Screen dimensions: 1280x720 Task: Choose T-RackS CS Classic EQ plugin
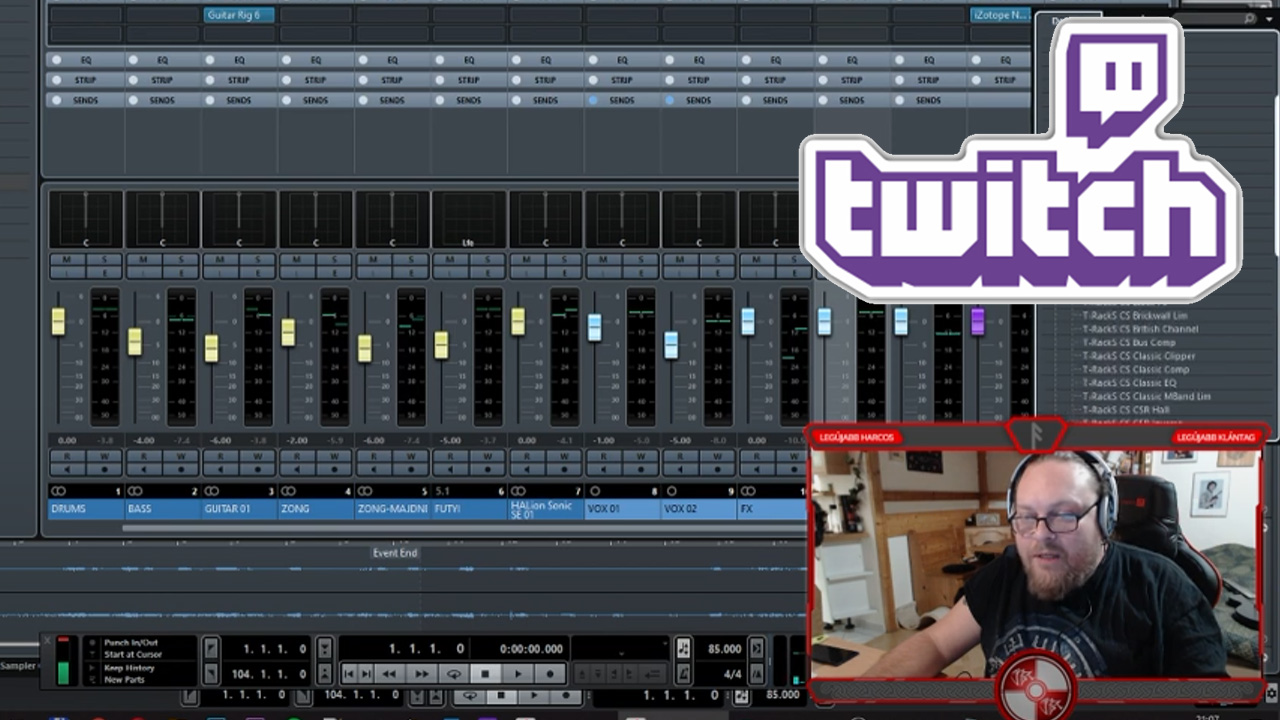(1129, 383)
